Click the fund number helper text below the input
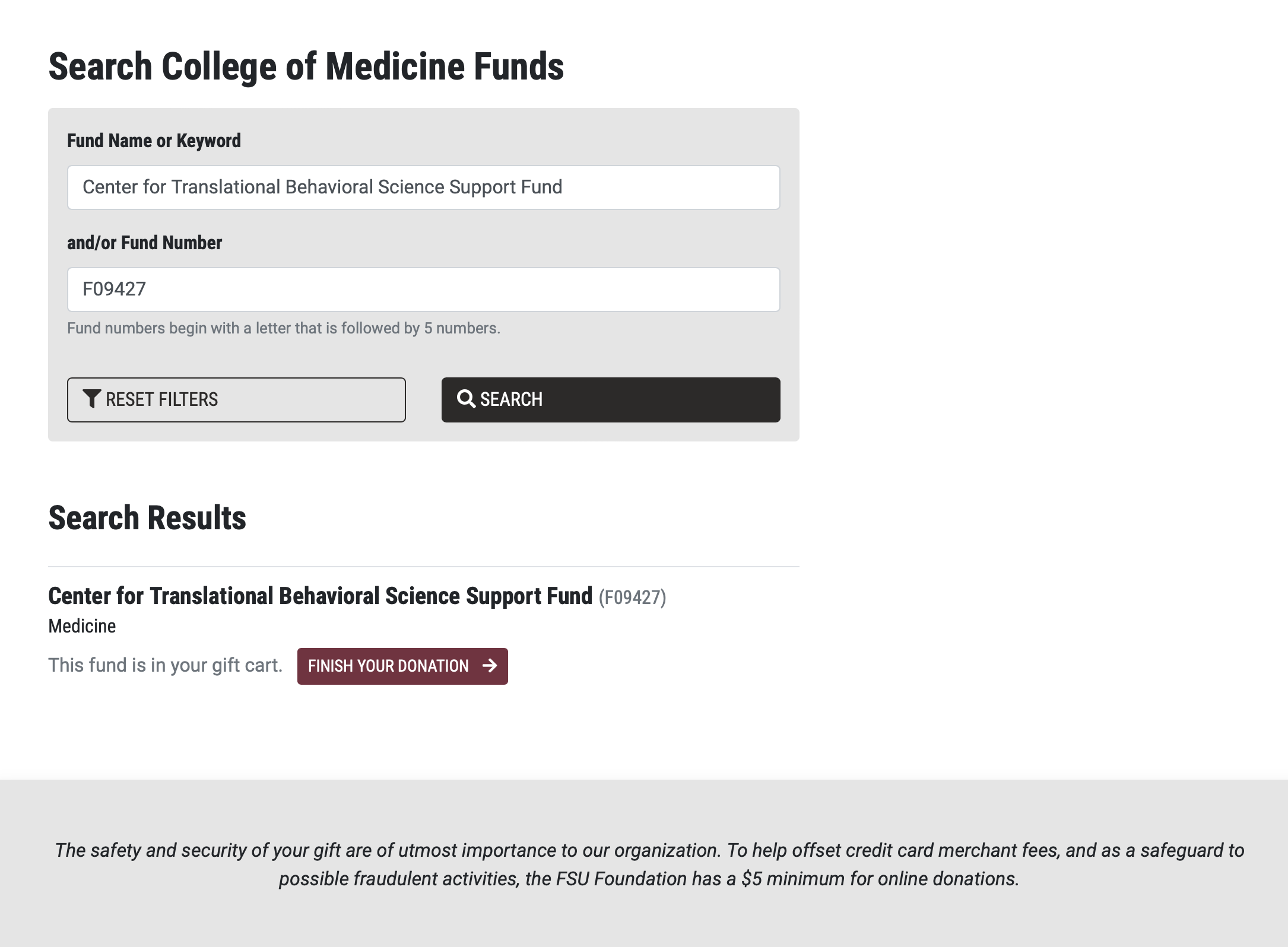 [284, 327]
